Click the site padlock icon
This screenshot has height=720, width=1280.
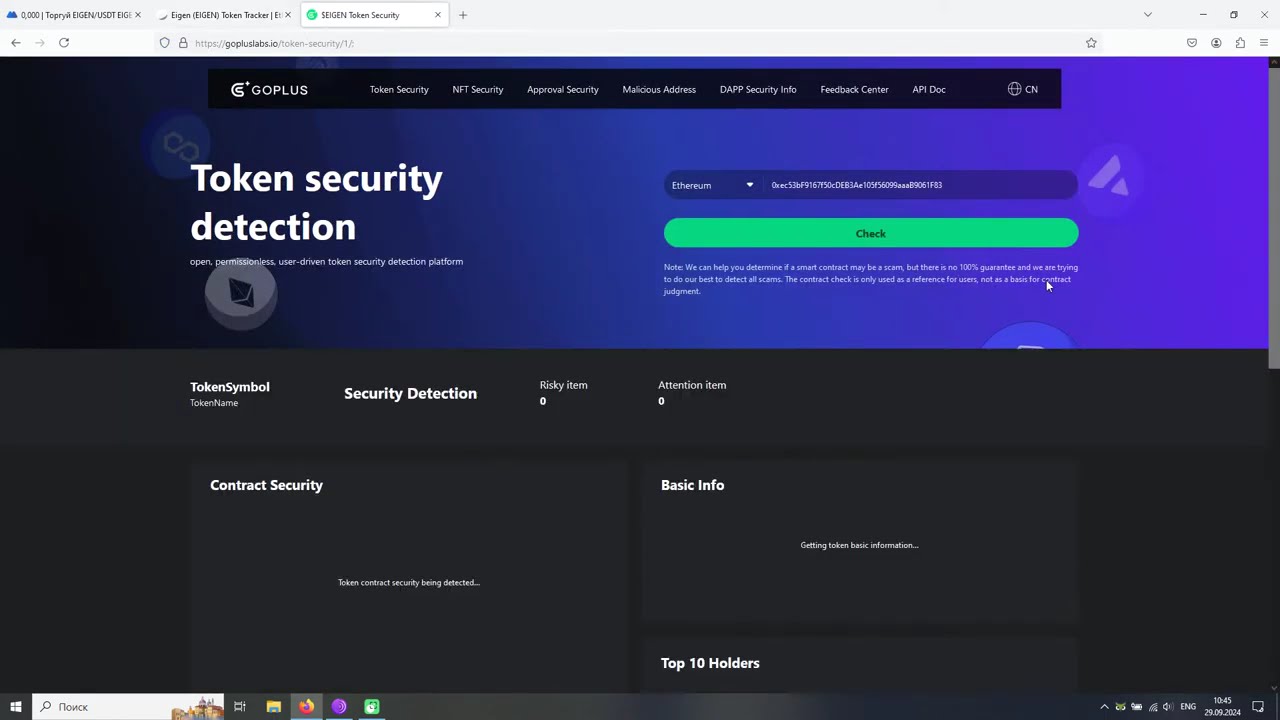(x=183, y=43)
